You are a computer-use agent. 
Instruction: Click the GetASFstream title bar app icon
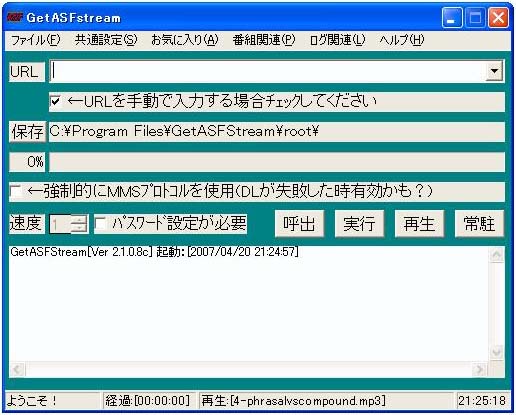14,17
